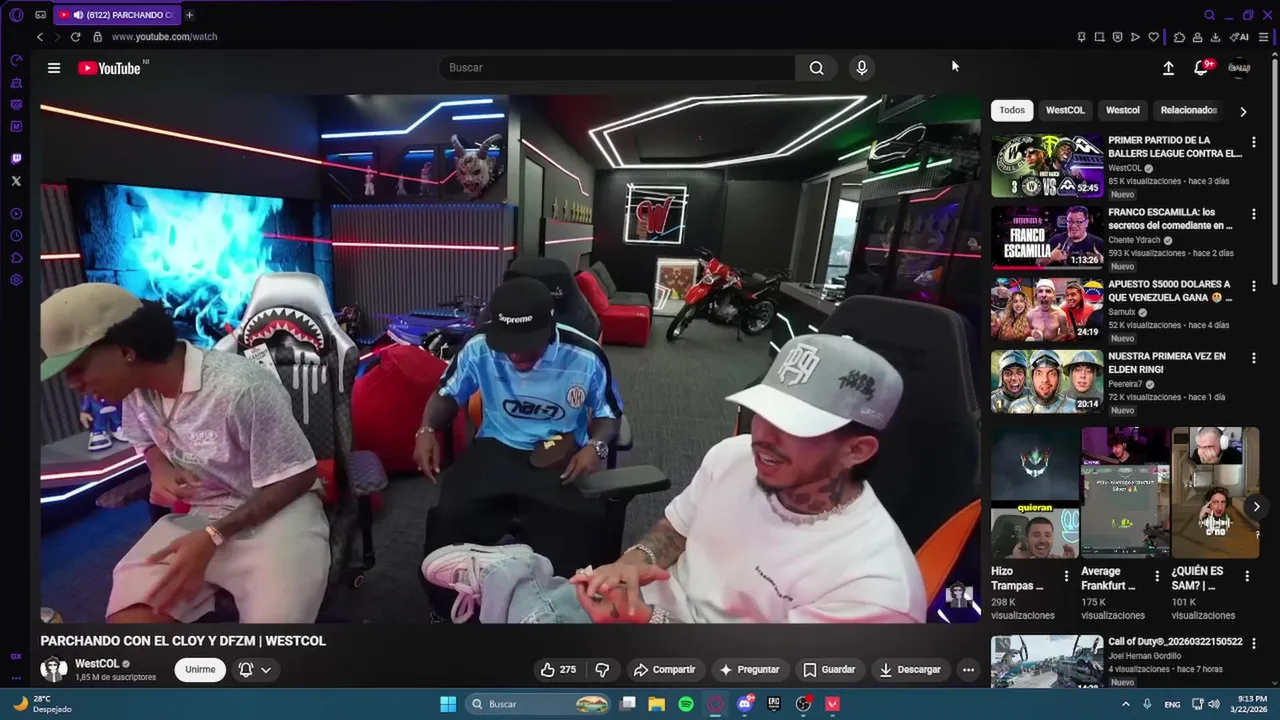This screenshot has width=1280, height=720.
Task: Click the Preguntar ask button
Action: tap(749, 670)
